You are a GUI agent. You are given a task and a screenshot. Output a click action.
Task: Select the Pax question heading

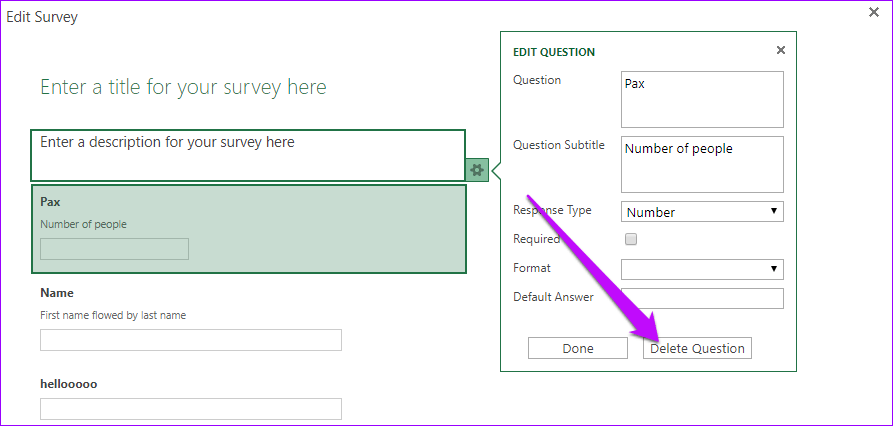point(51,202)
